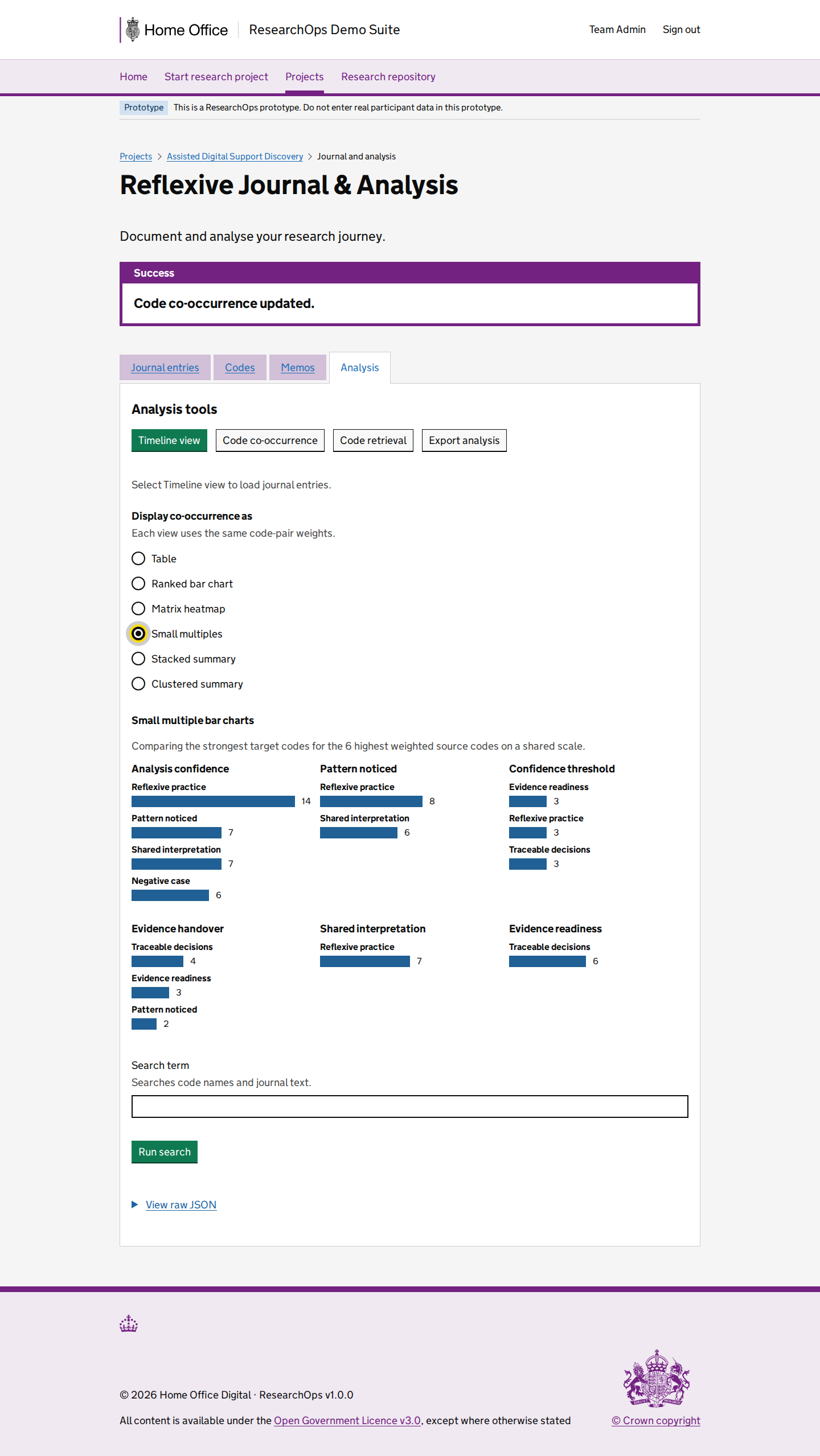The height and width of the screenshot is (1456, 820).
Task: Click the Pattern noticed Reflexive practice bar valued 8
Action: (371, 801)
